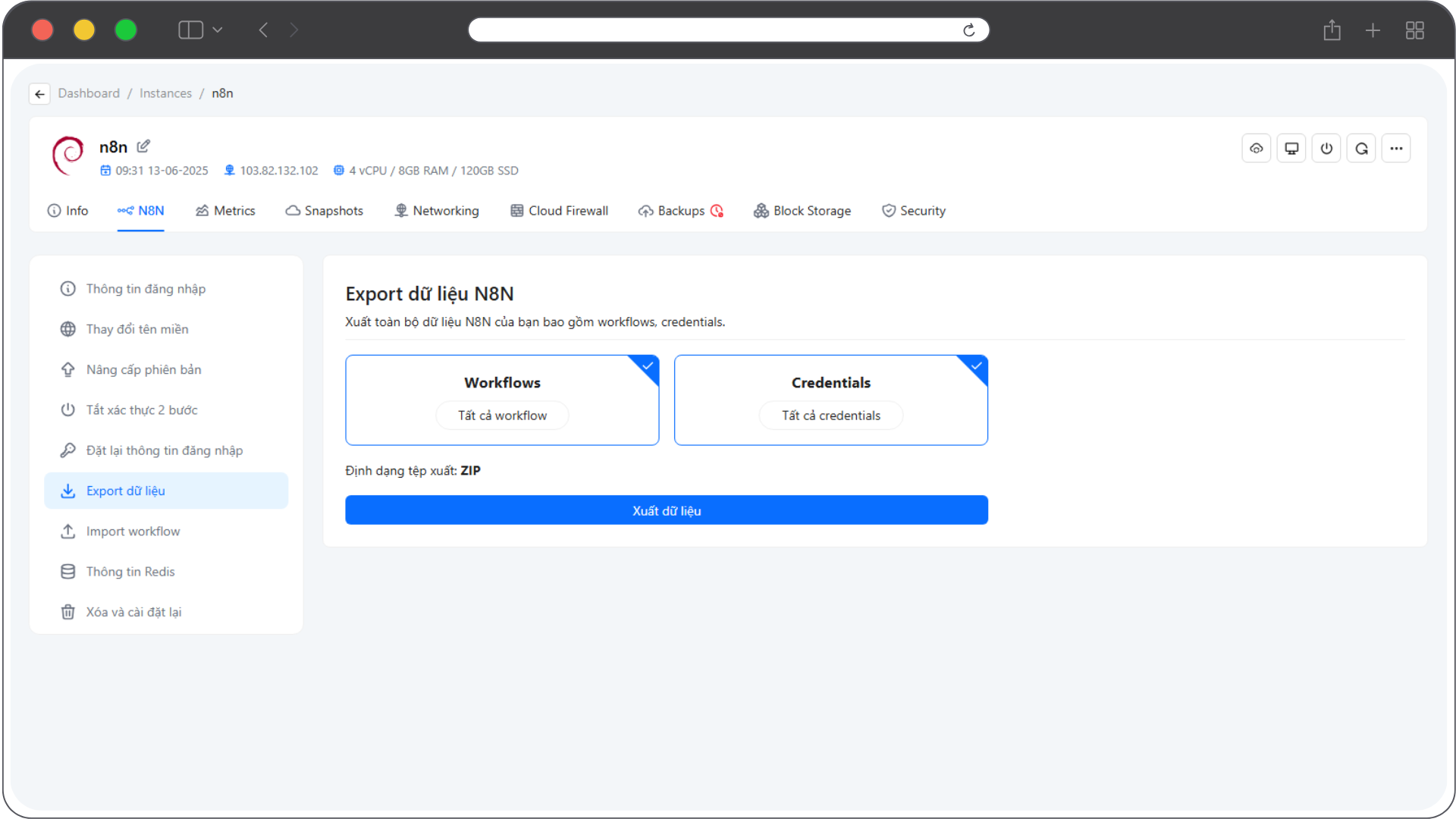1456x819 pixels.
Task: Click the cloud rescue icon in header actions
Action: click(x=1257, y=149)
